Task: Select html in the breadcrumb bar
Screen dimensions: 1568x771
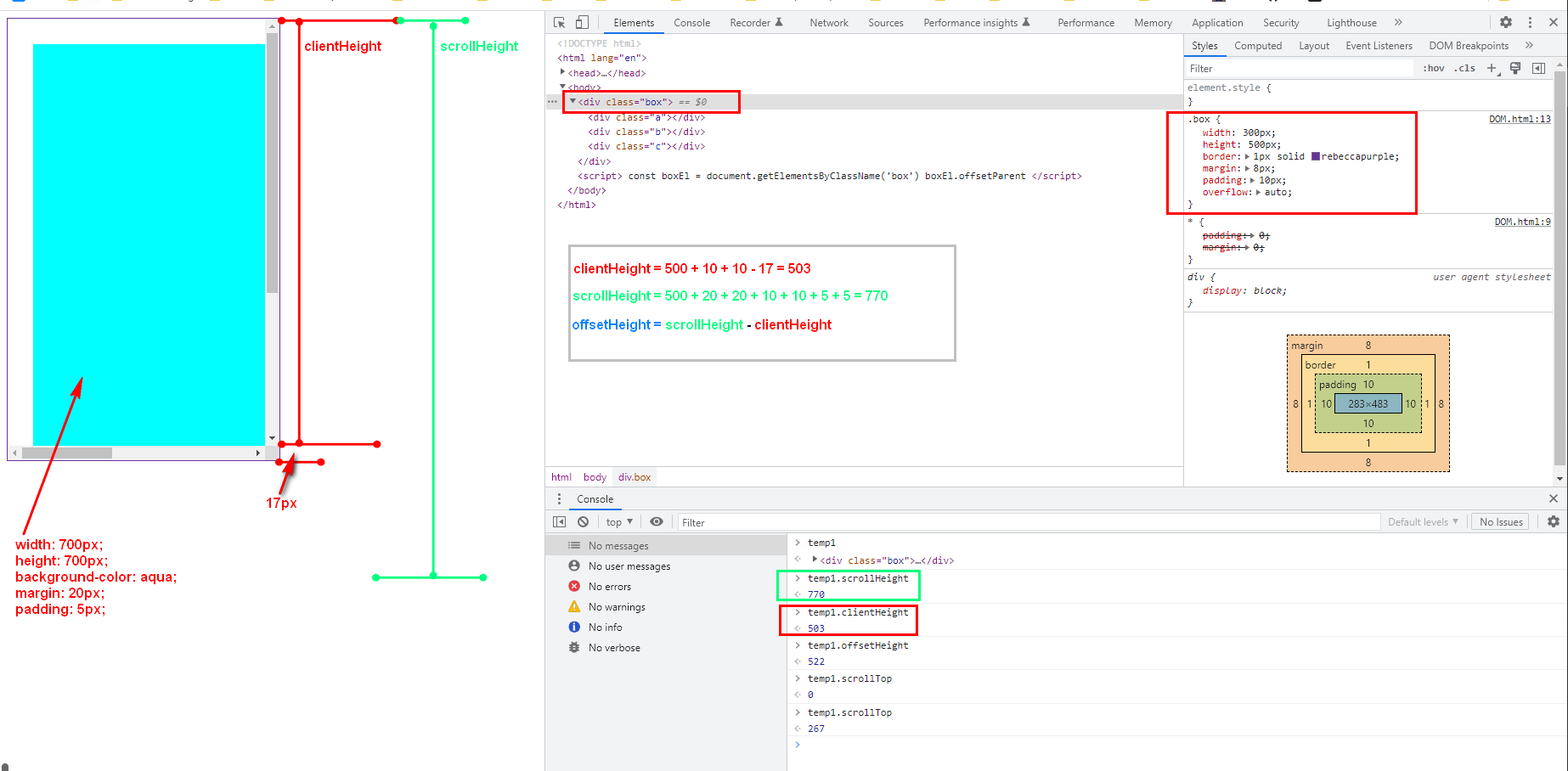Action: (x=561, y=477)
